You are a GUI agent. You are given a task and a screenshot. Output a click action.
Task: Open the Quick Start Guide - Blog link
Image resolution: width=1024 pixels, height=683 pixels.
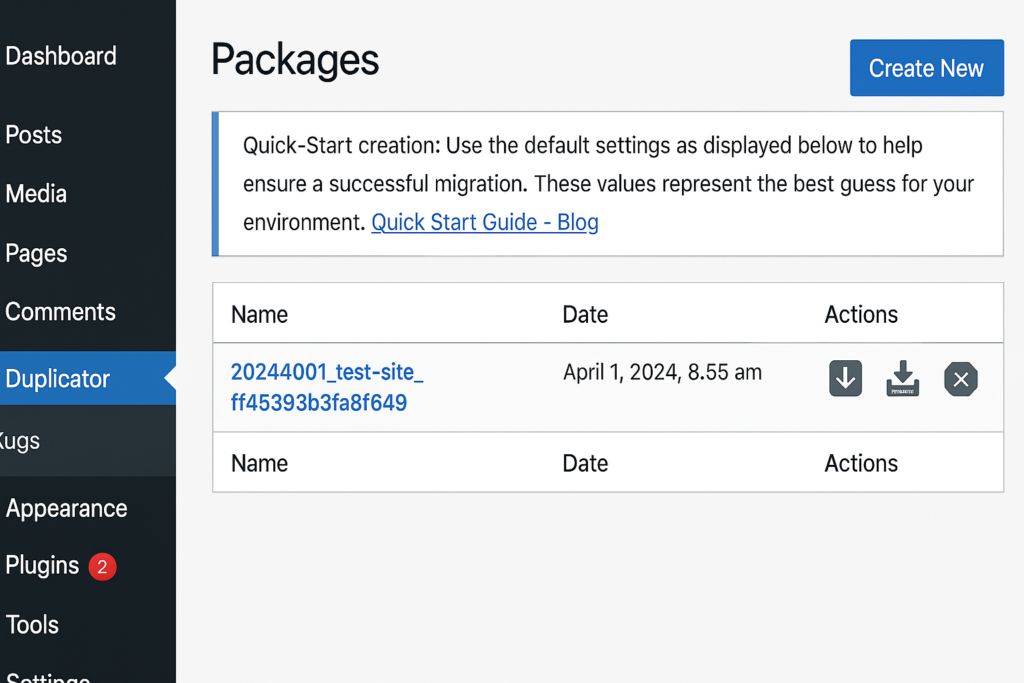tap(484, 222)
